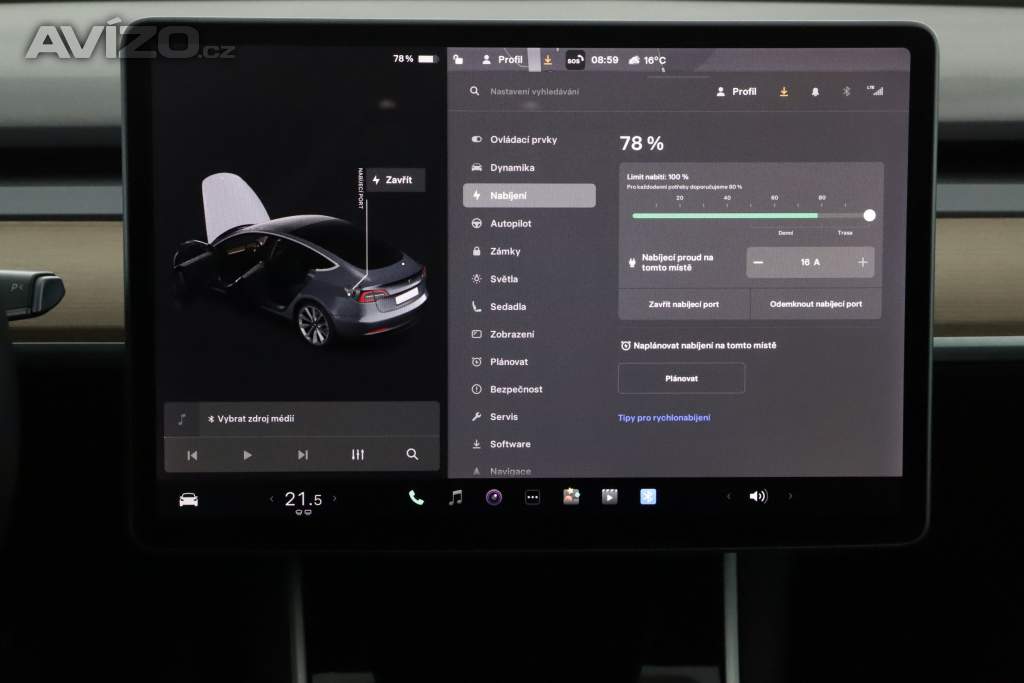The height and width of the screenshot is (683, 1024).
Task: Click the green charge level bar
Action: click(725, 215)
